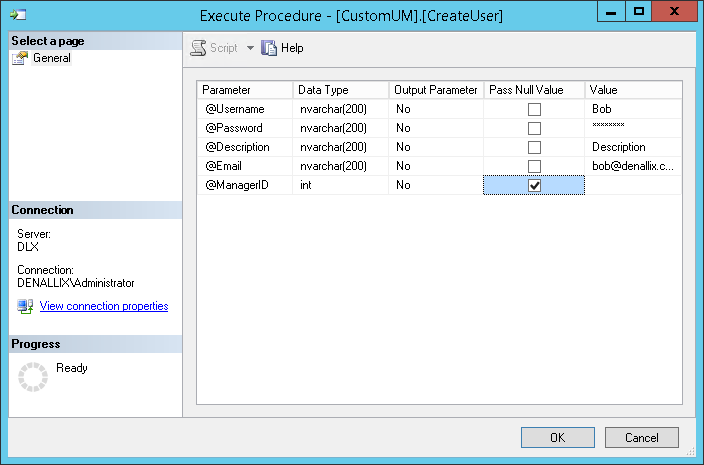
Task: Open the Script dropdown arrow
Action: (250, 48)
